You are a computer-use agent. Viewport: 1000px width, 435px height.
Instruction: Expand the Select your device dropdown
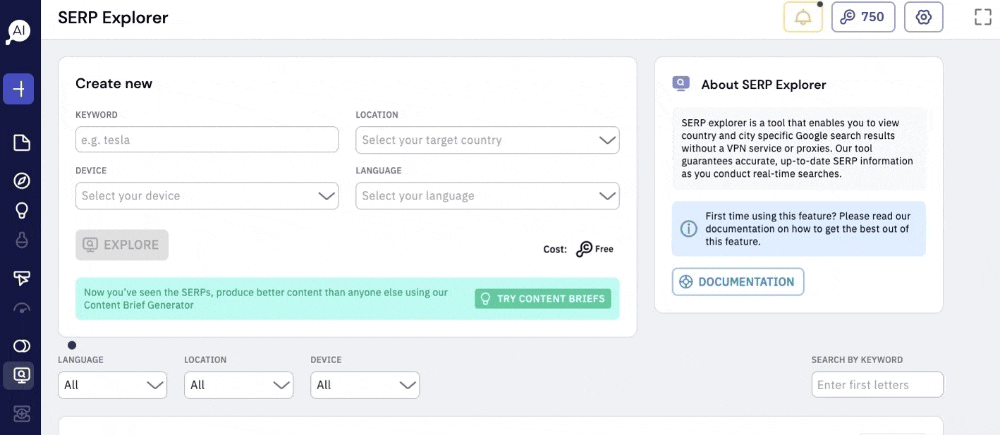point(207,196)
